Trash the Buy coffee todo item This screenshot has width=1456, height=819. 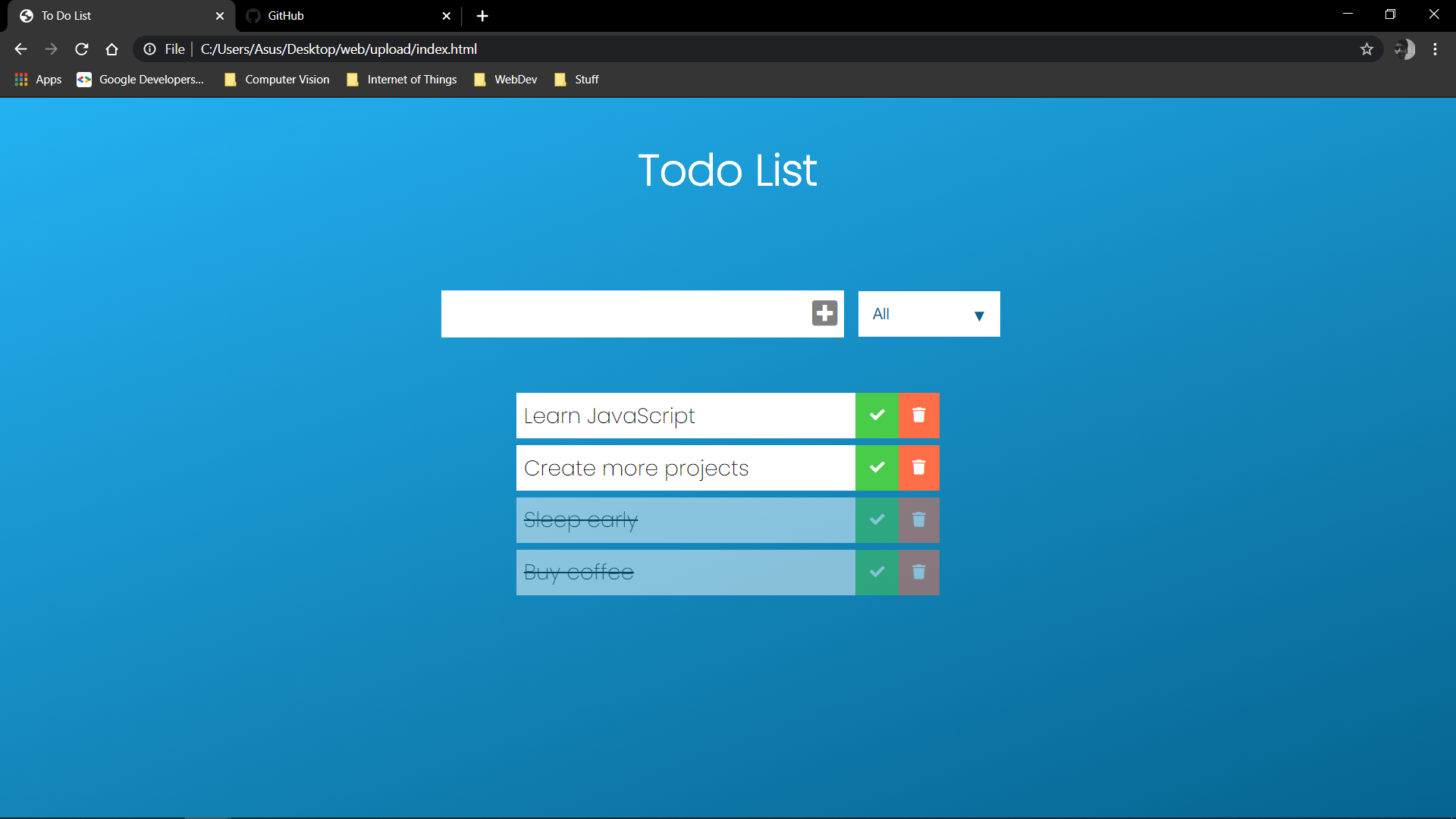pyautogui.click(x=918, y=572)
